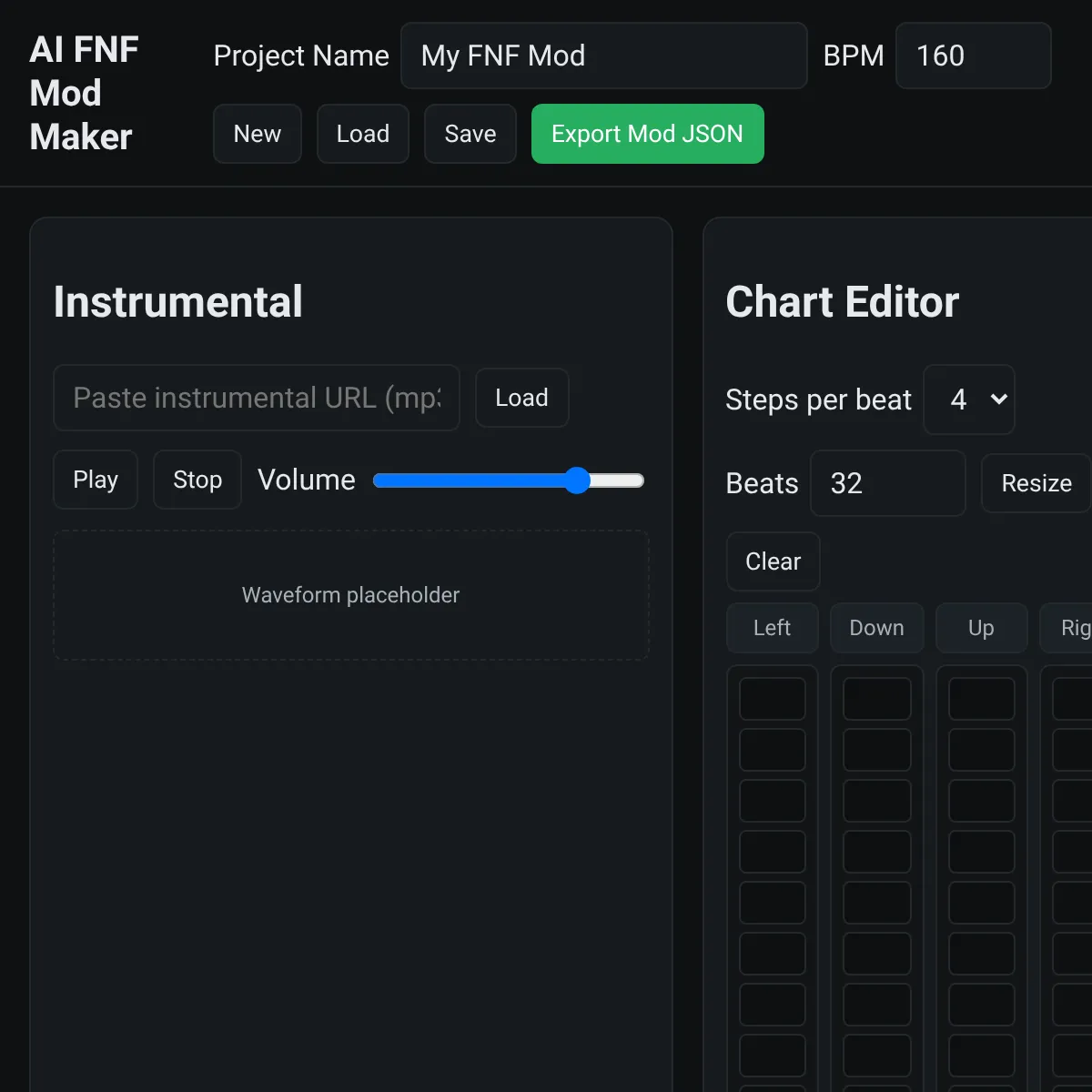This screenshot has height=1092, width=1092.
Task: Toggle first step cell in Left lane
Action: tap(773, 699)
